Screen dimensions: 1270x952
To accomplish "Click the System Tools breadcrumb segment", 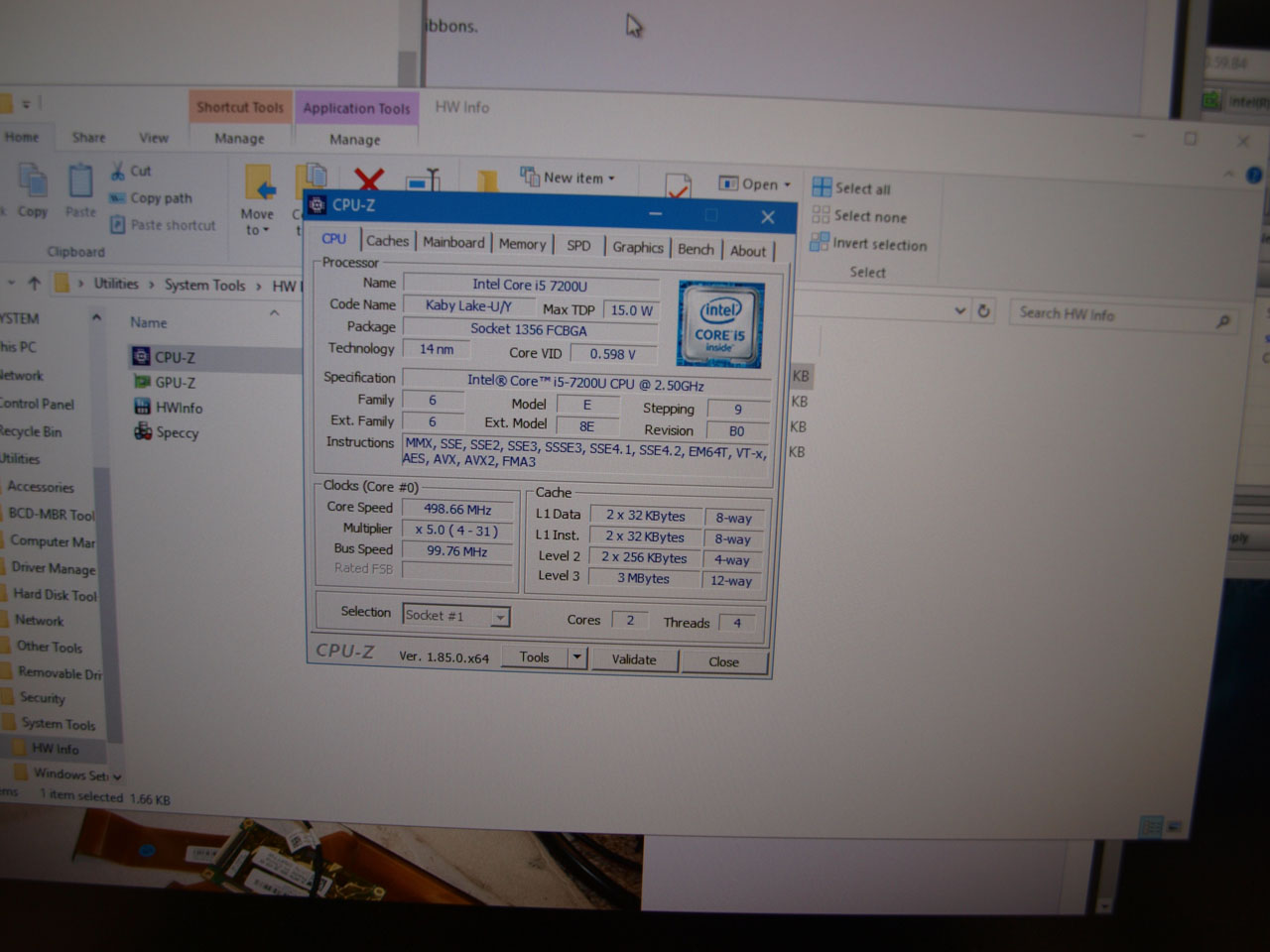I will click(204, 285).
